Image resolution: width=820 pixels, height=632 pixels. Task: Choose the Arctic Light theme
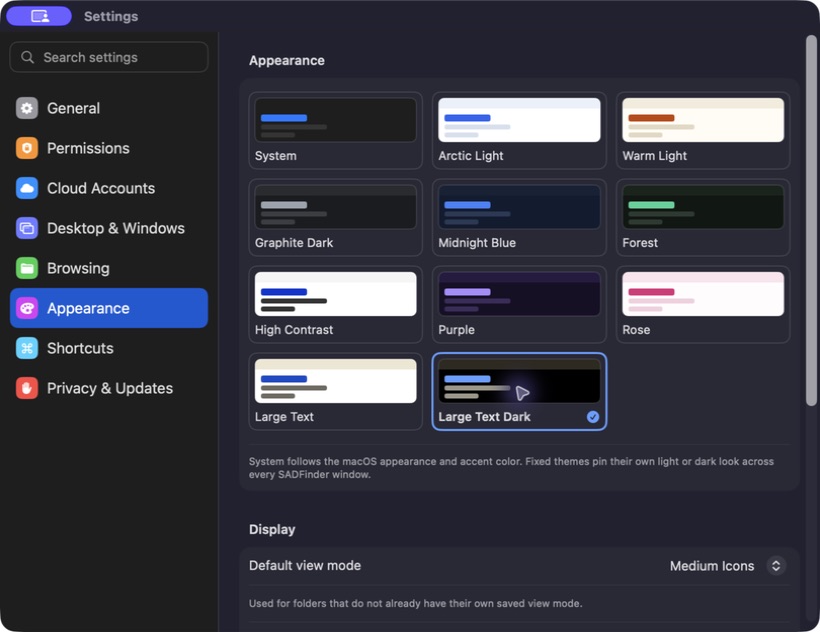pos(519,130)
